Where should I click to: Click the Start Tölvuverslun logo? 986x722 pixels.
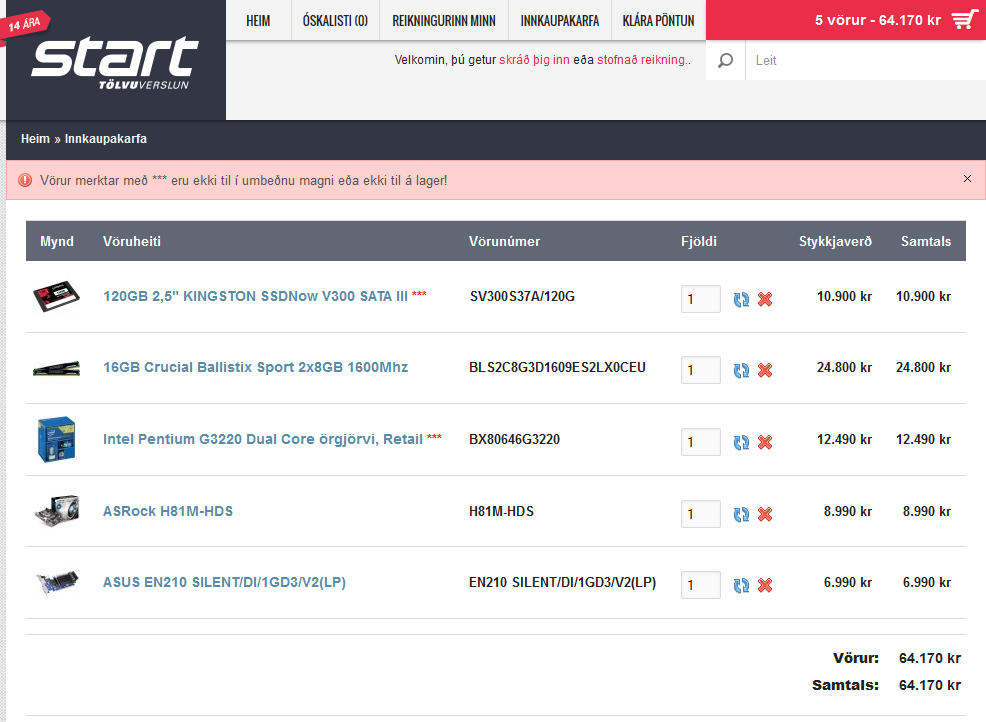tap(114, 62)
